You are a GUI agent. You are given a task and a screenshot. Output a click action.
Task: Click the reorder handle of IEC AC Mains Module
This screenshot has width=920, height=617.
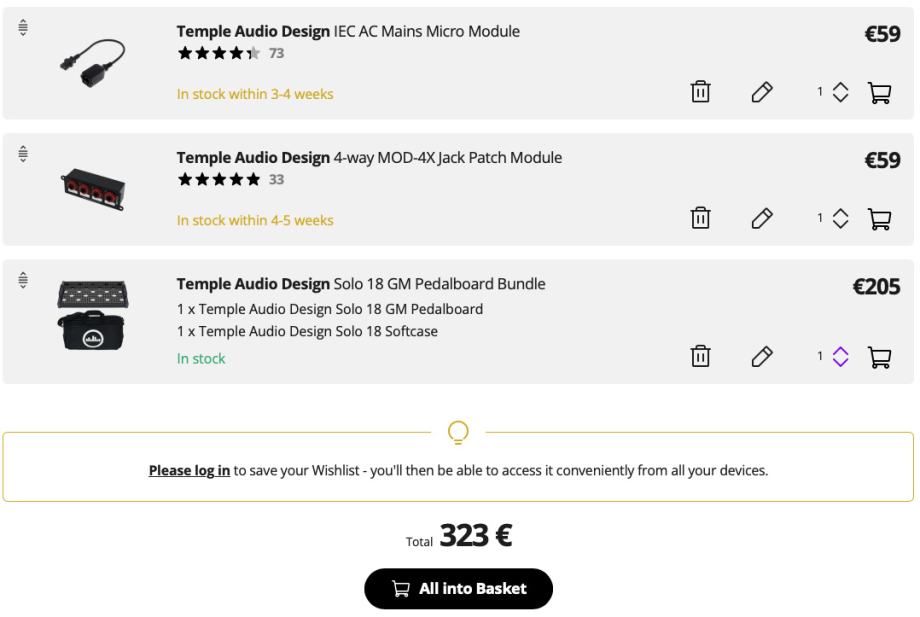click(23, 28)
